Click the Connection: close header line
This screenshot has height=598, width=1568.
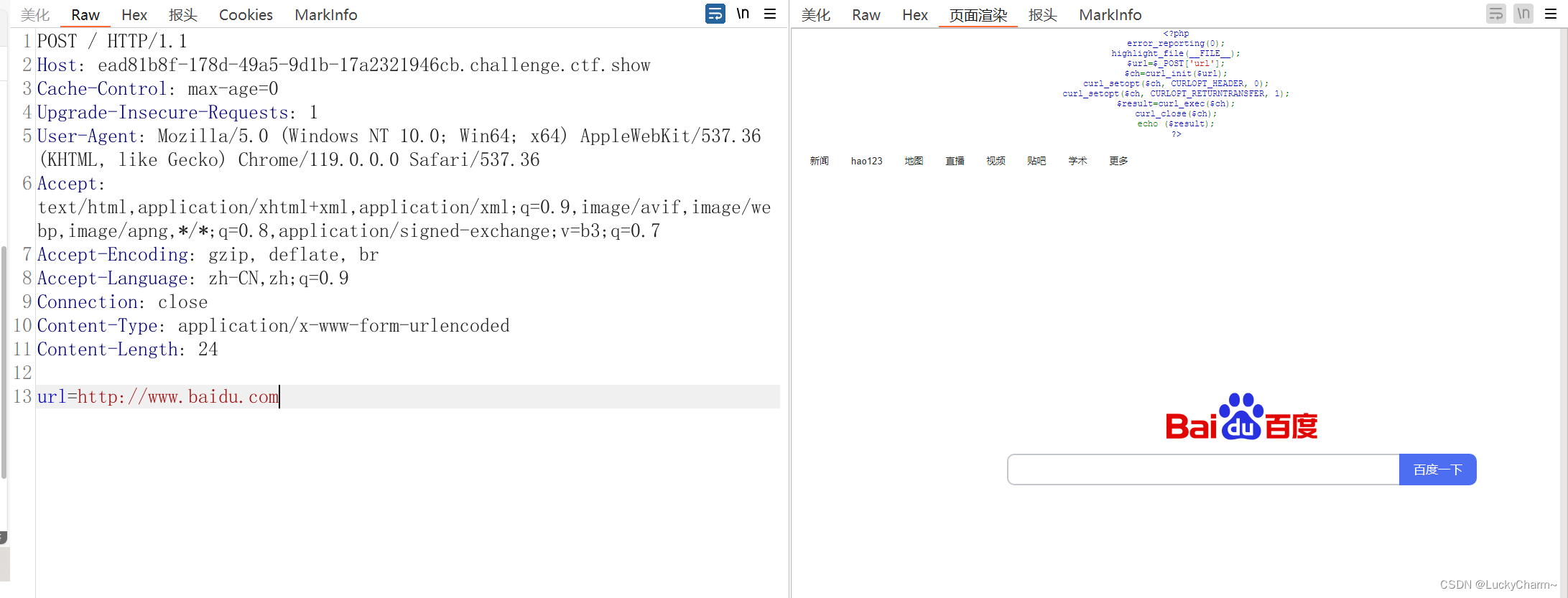click(x=122, y=302)
